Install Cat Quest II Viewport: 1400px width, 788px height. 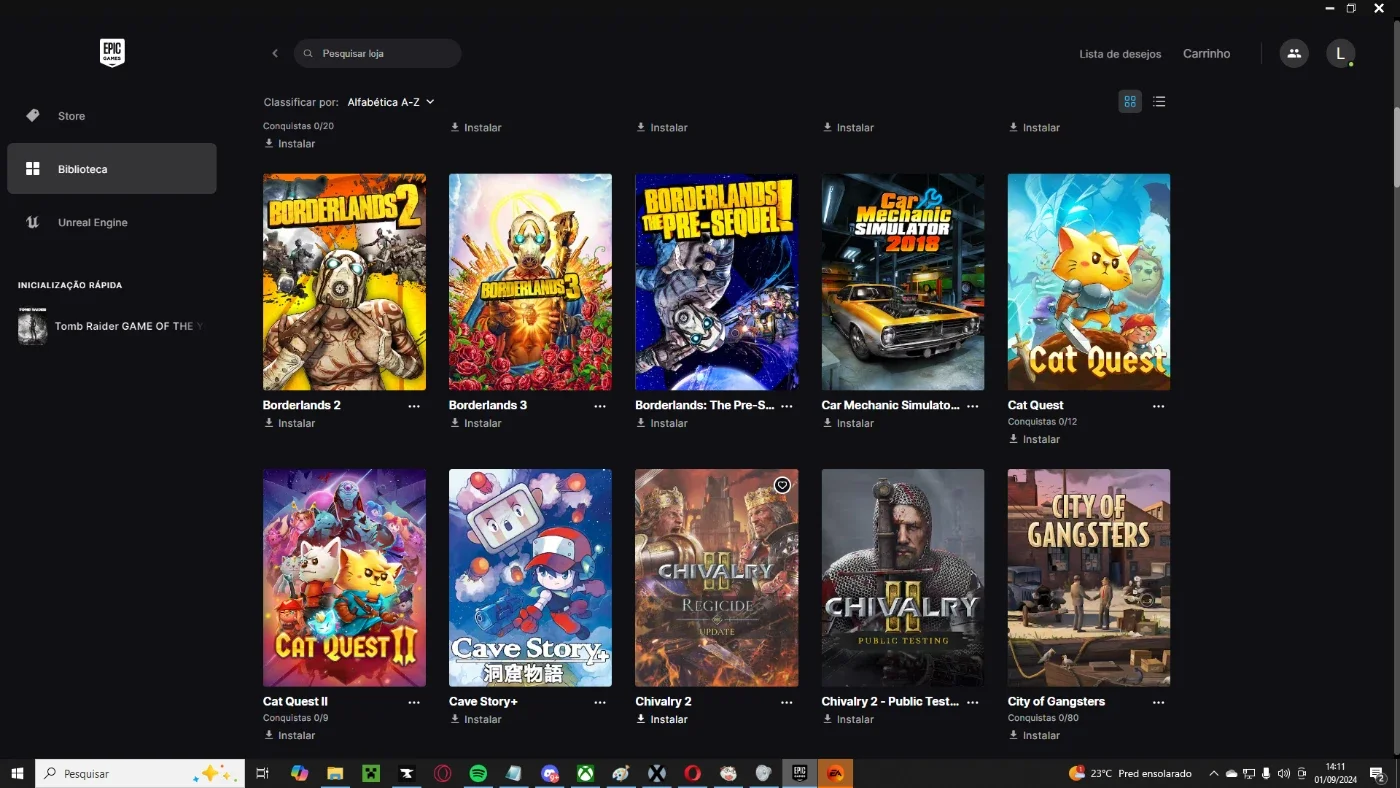(290, 735)
